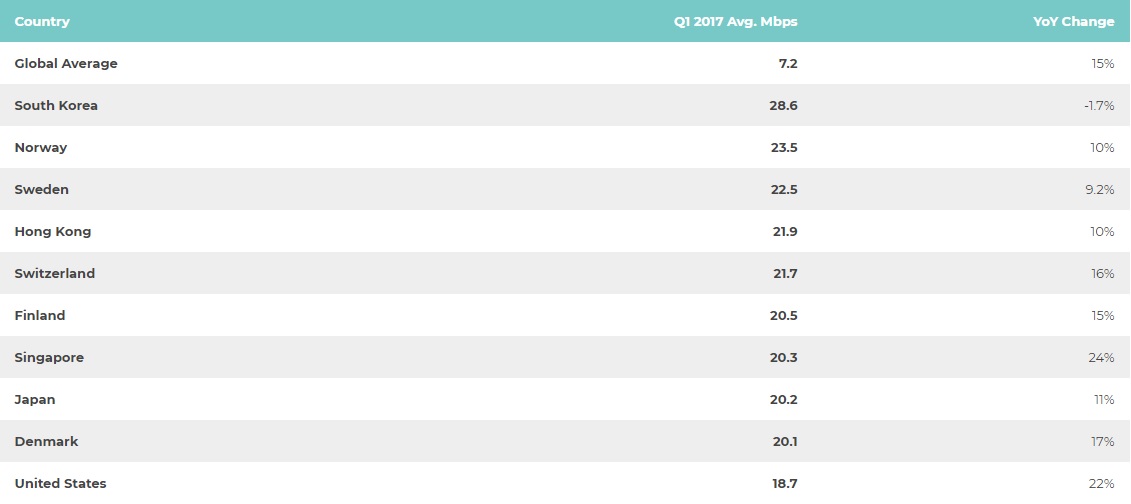Viewport: 1131px width, 504px height.
Task: Click the Country column header
Action: pos(42,22)
